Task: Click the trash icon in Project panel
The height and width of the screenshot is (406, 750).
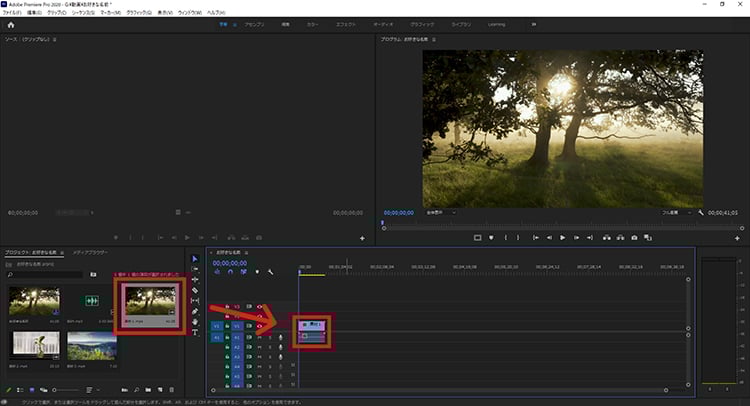Action: [x=172, y=390]
